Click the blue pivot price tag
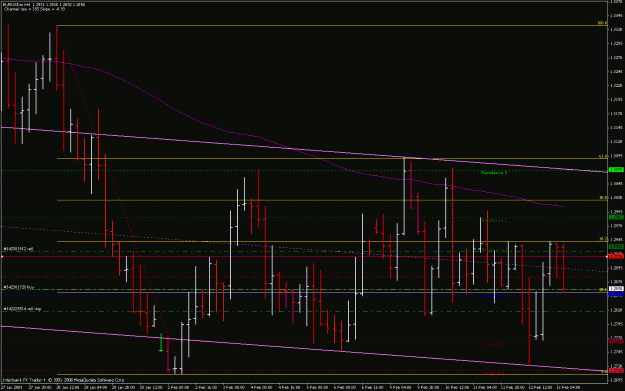625x391 pixels. [616, 294]
